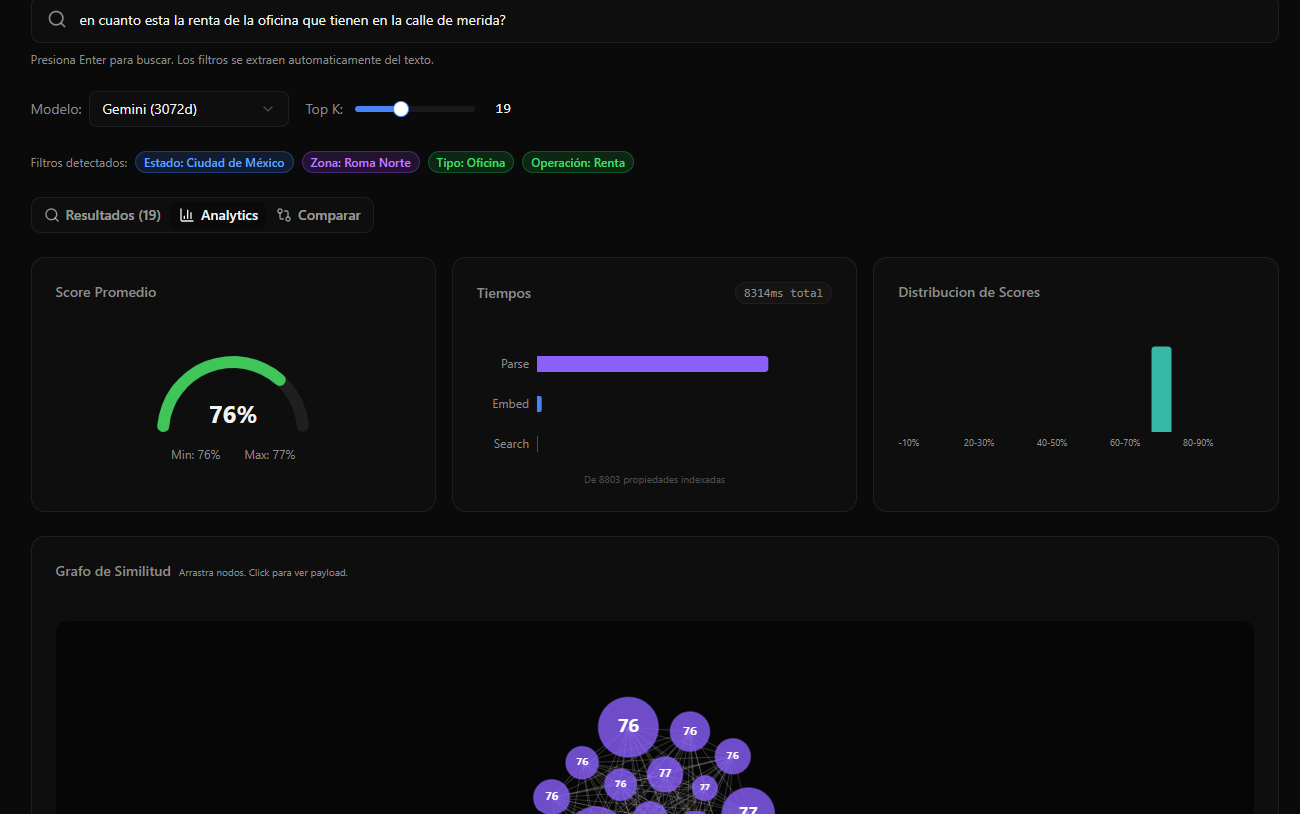Click the Filtros detectados label
The image size is (1300, 814).
(79, 163)
